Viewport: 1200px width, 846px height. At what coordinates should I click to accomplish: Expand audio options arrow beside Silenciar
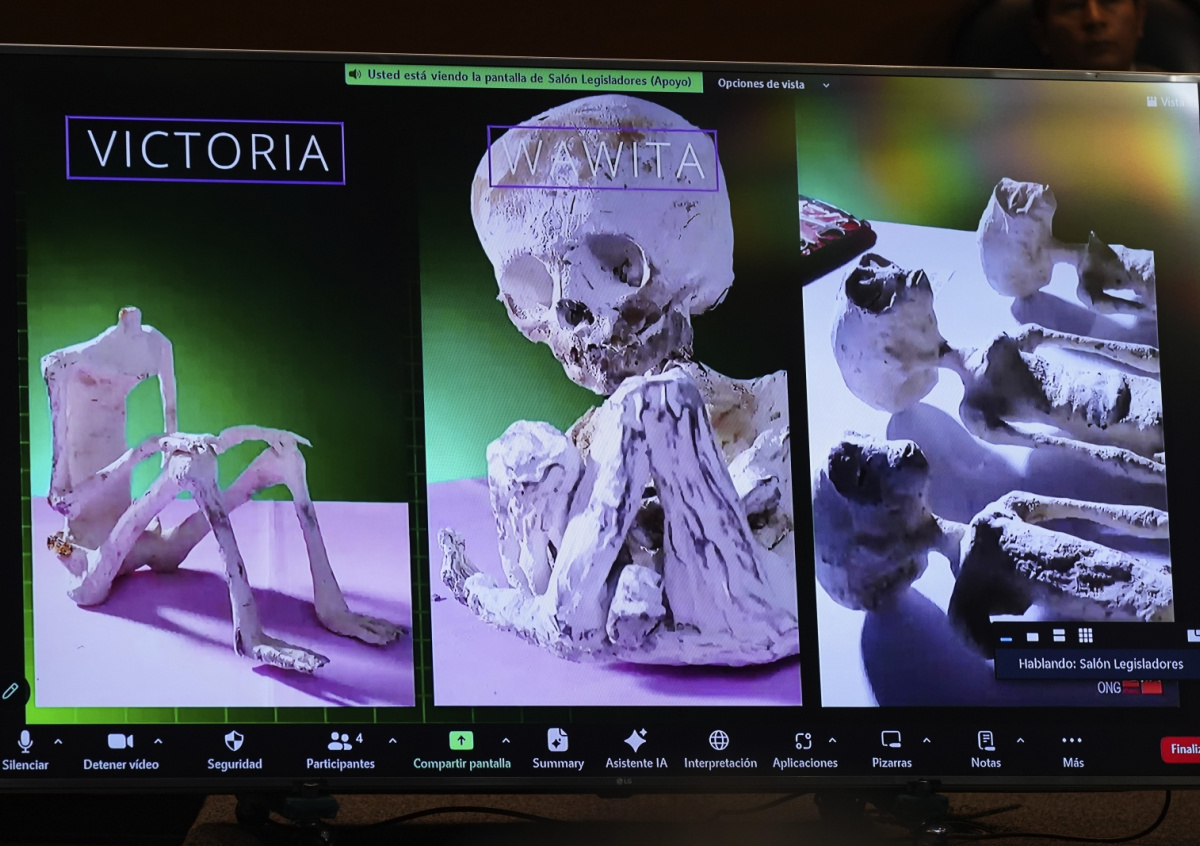point(58,741)
